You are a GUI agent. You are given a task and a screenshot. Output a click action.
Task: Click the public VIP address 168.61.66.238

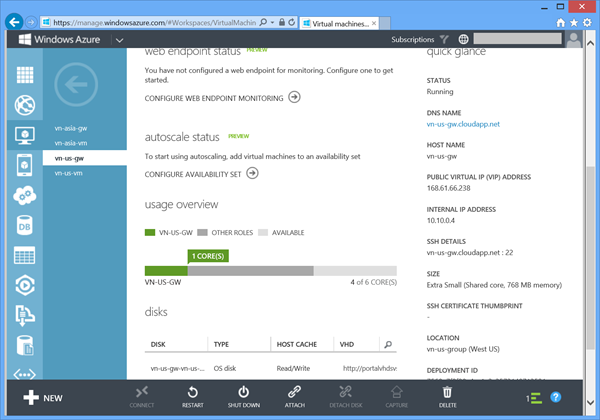[448, 188]
